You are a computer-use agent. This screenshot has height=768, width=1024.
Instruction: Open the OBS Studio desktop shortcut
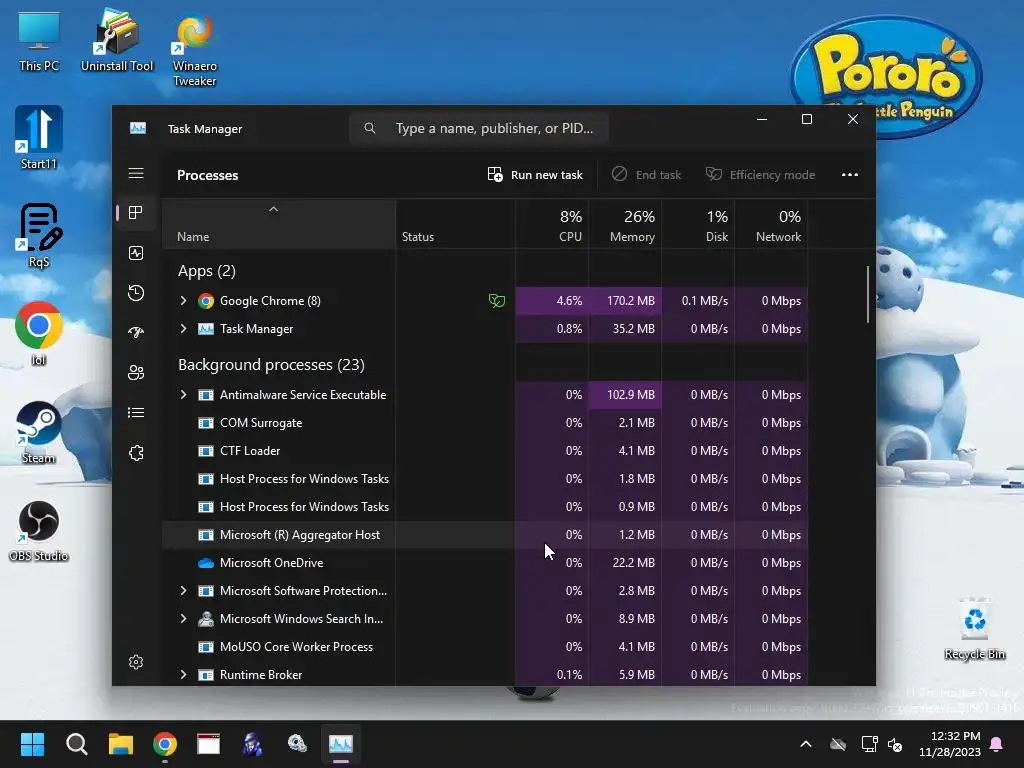(x=39, y=531)
